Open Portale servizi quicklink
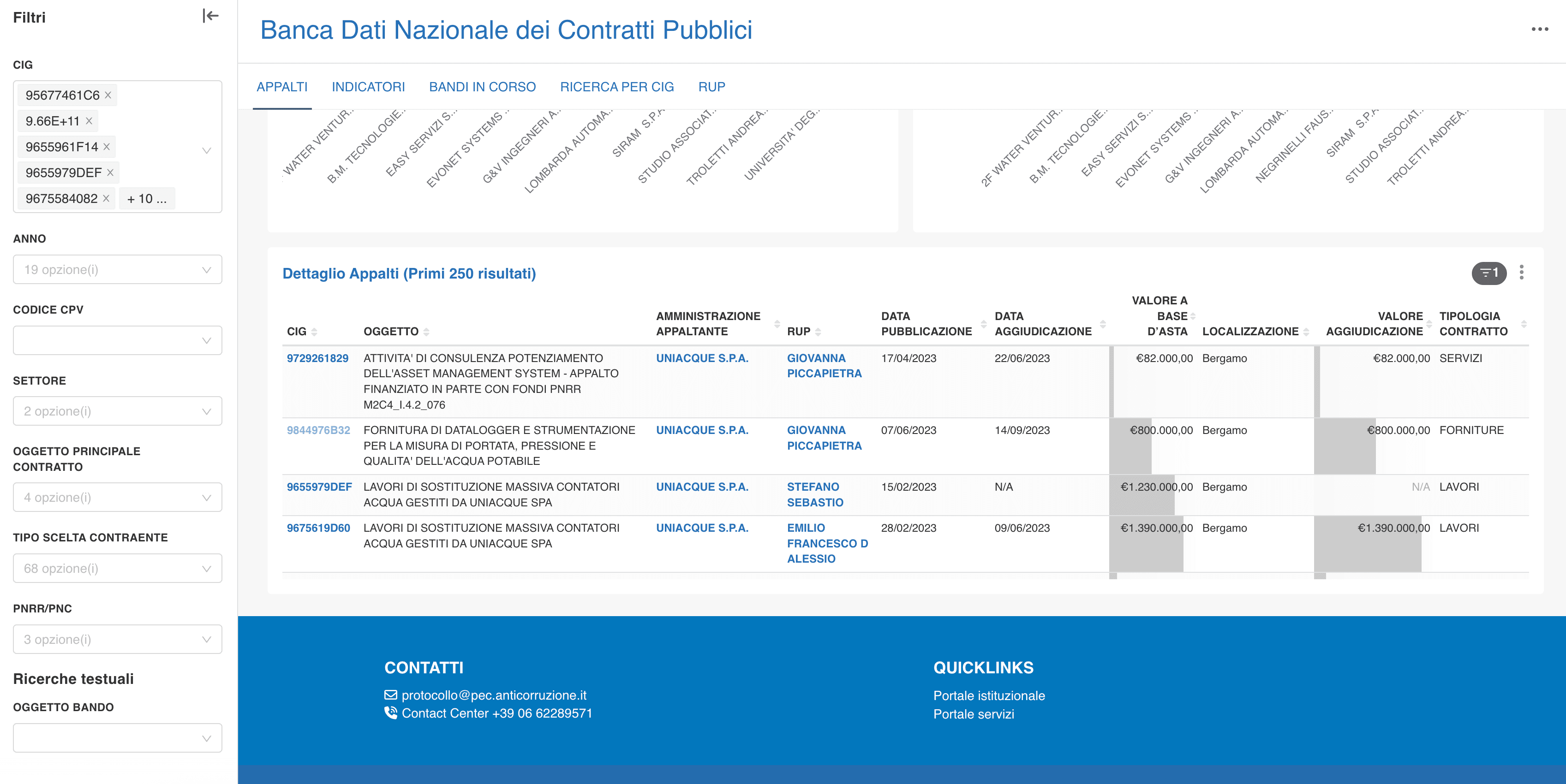 point(973,713)
